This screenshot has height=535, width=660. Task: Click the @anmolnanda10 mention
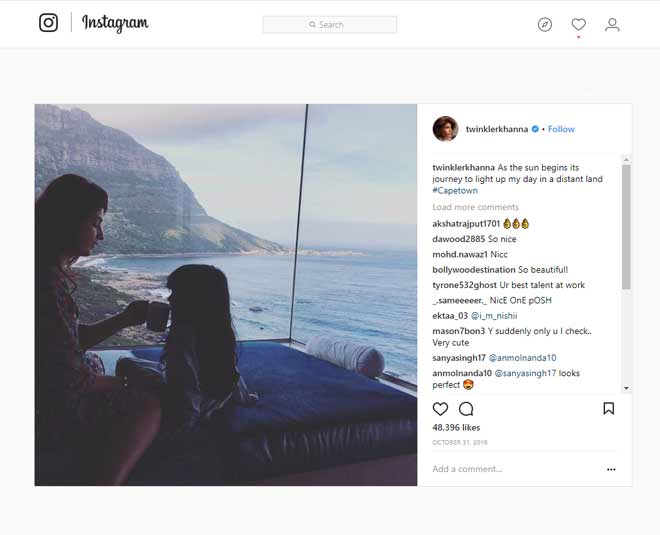(523, 357)
